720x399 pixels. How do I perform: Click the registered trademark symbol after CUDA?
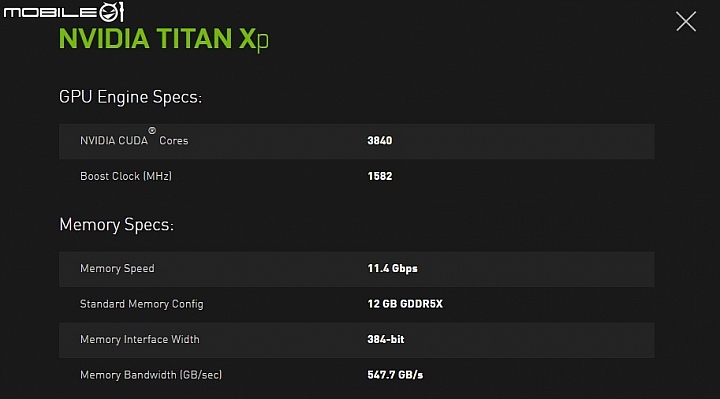(x=152, y=131)
